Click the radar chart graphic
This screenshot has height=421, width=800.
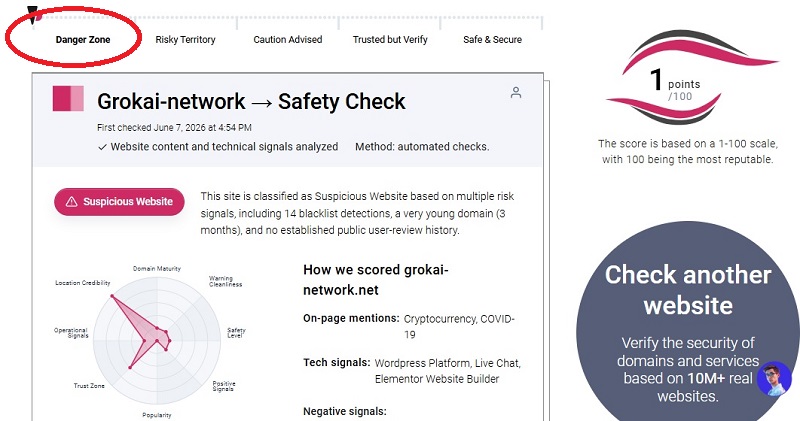pos(157,340)
